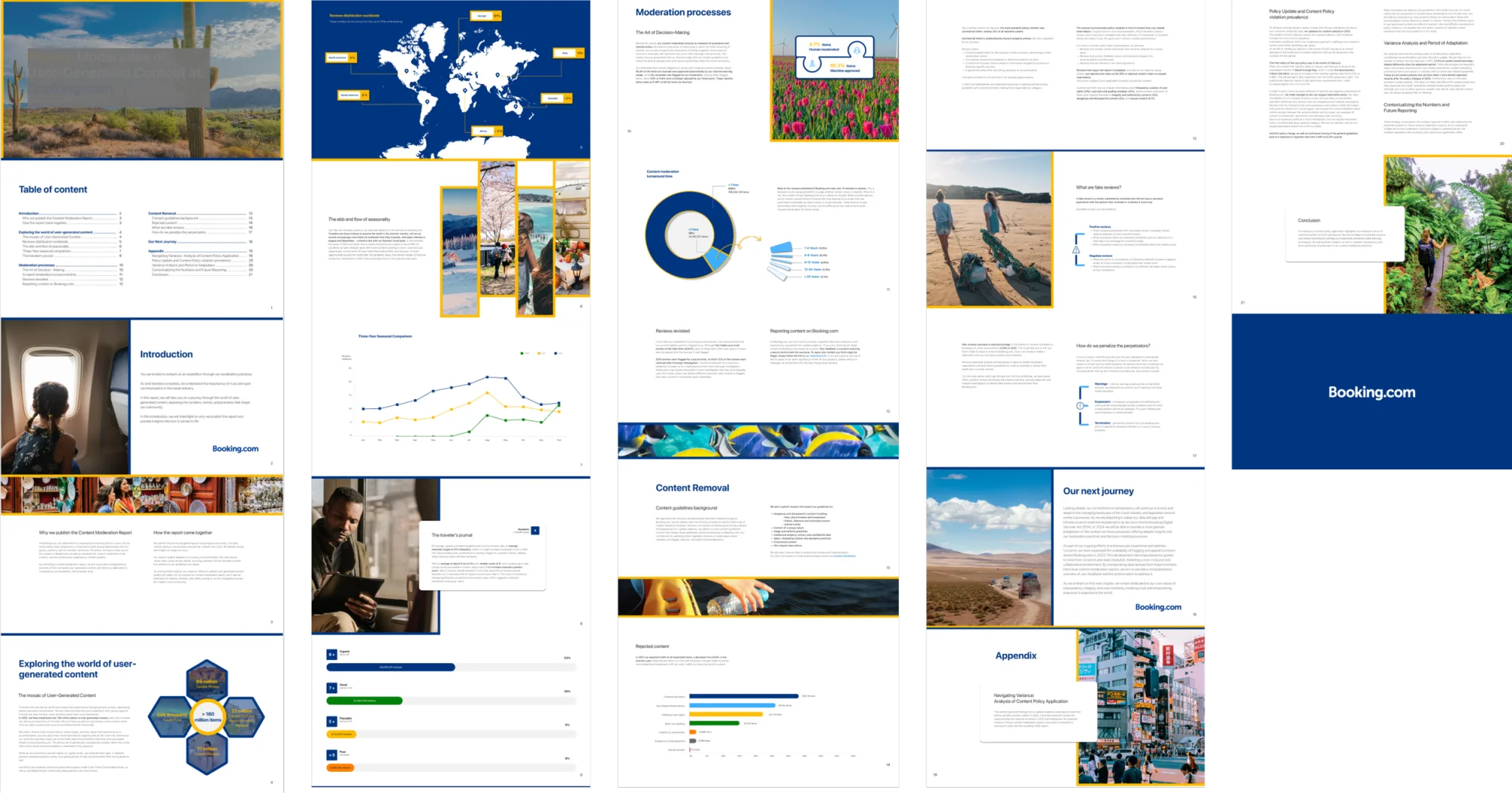Image resolution: width=1512 pixels, height=793 pixels.
Task: Open the desert cactus cover page
Action: [x=142, y=79]
